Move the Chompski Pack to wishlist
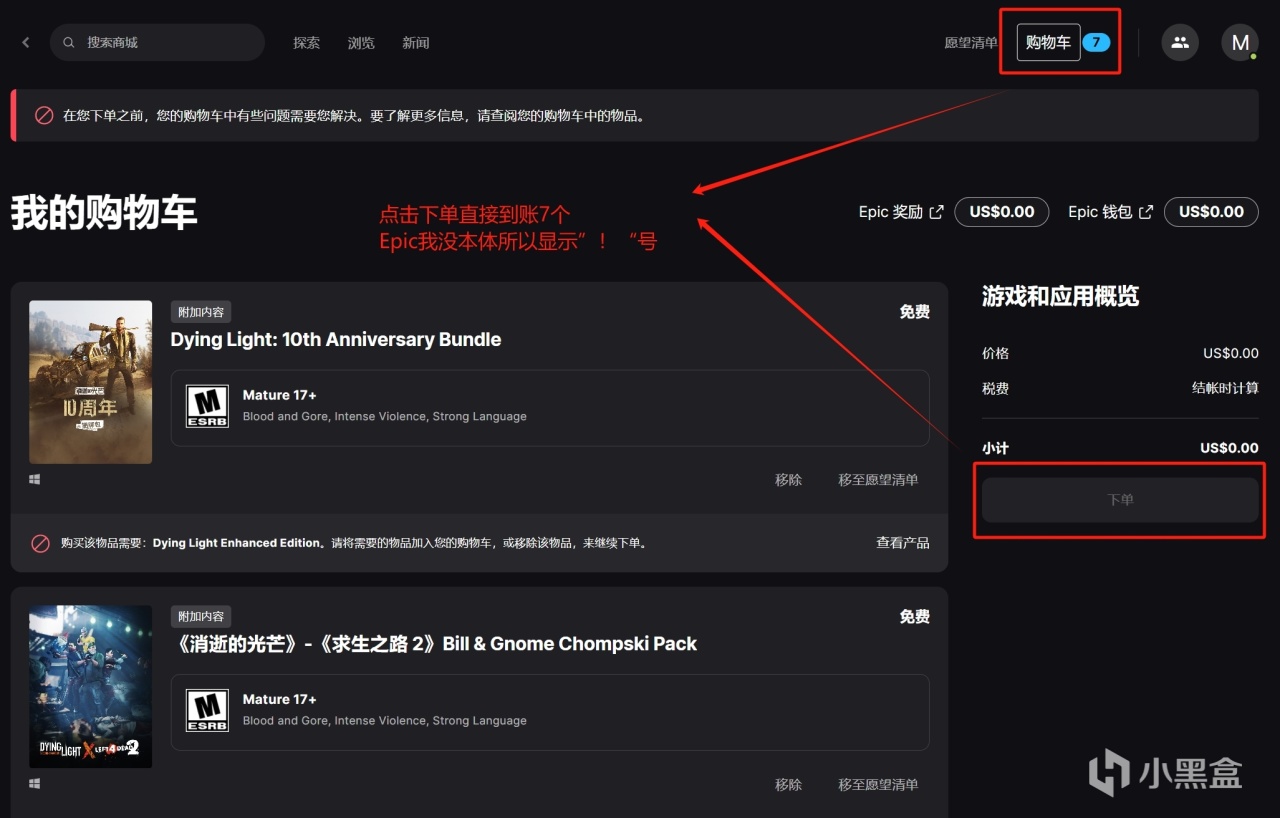The image size is (1280, 818). [878, 785]
